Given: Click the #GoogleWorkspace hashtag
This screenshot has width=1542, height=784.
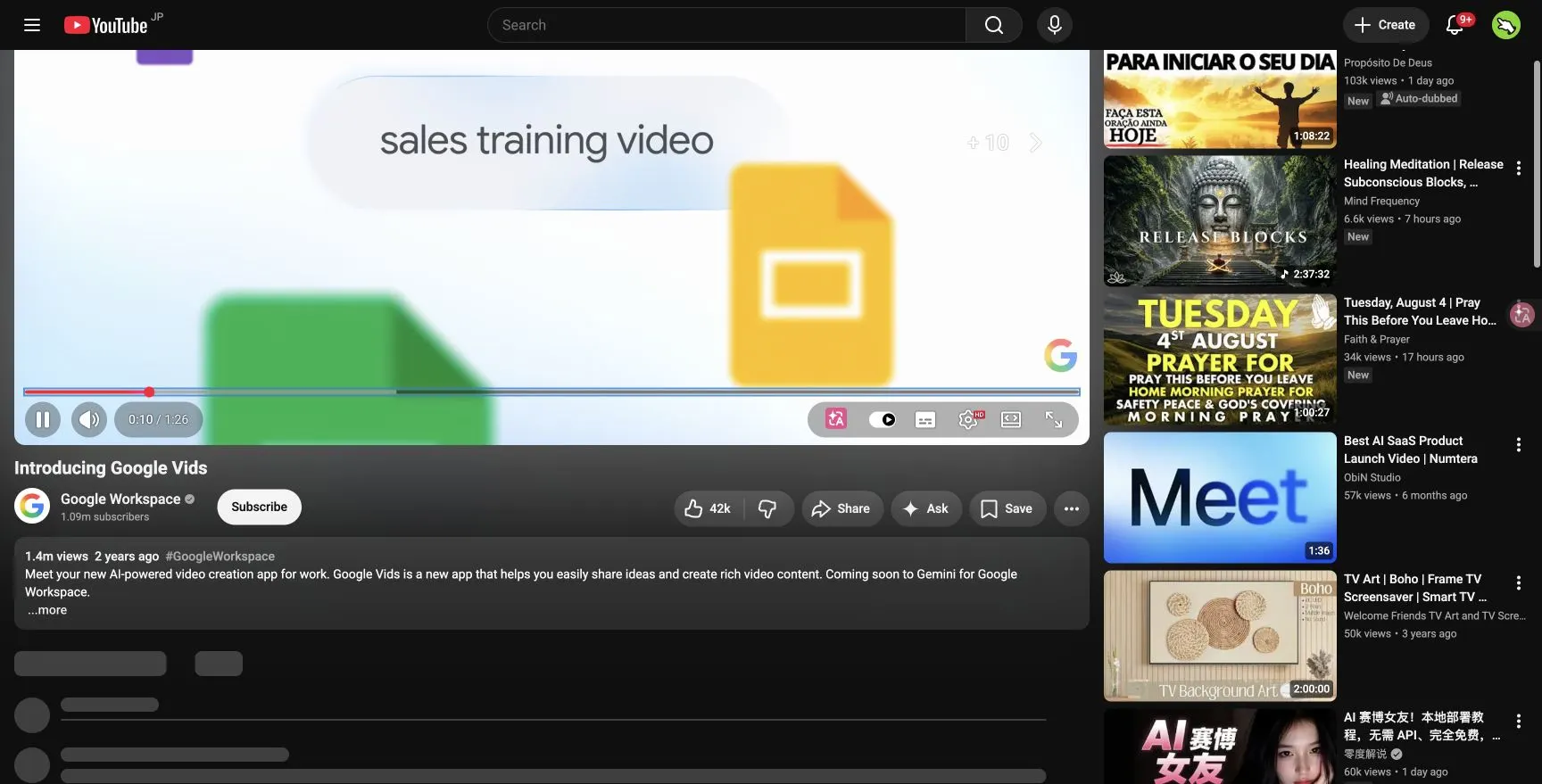Looking at the screenshot, I should point(220,557).
